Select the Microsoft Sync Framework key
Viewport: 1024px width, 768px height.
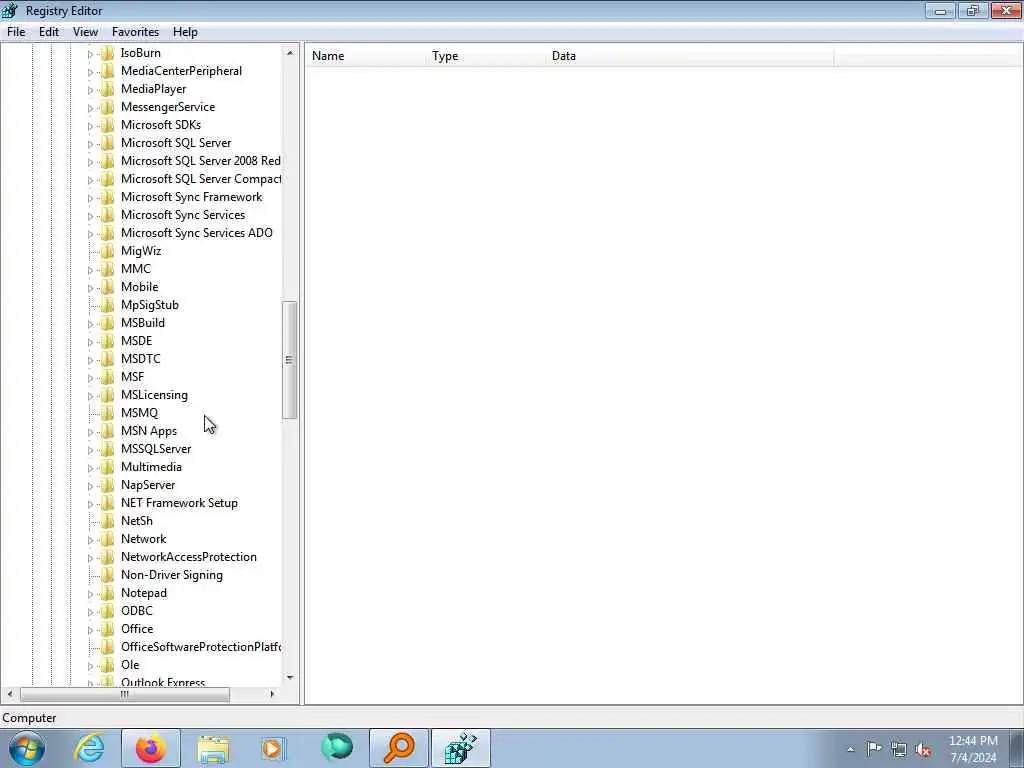tap(191, 197)
